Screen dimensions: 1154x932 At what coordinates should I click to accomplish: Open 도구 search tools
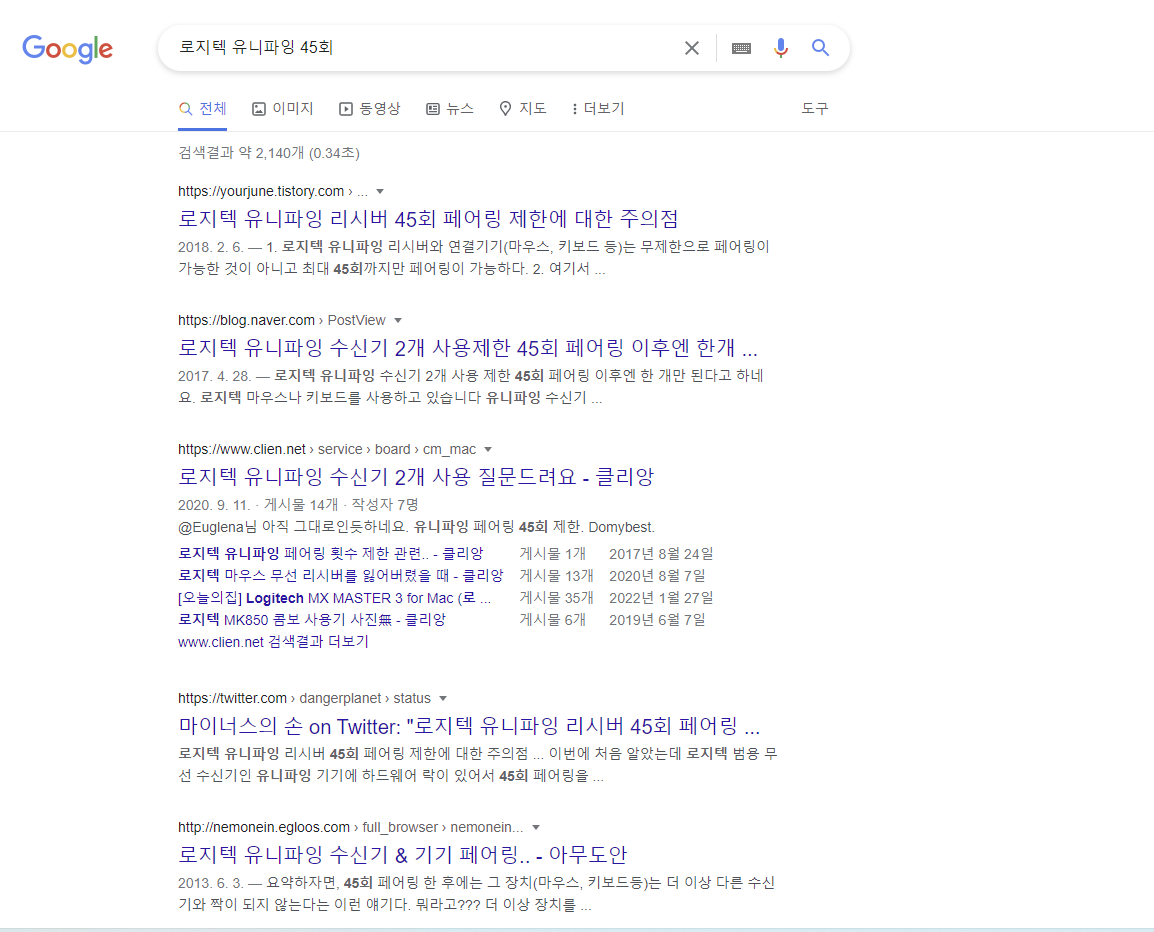coord(815,109)
